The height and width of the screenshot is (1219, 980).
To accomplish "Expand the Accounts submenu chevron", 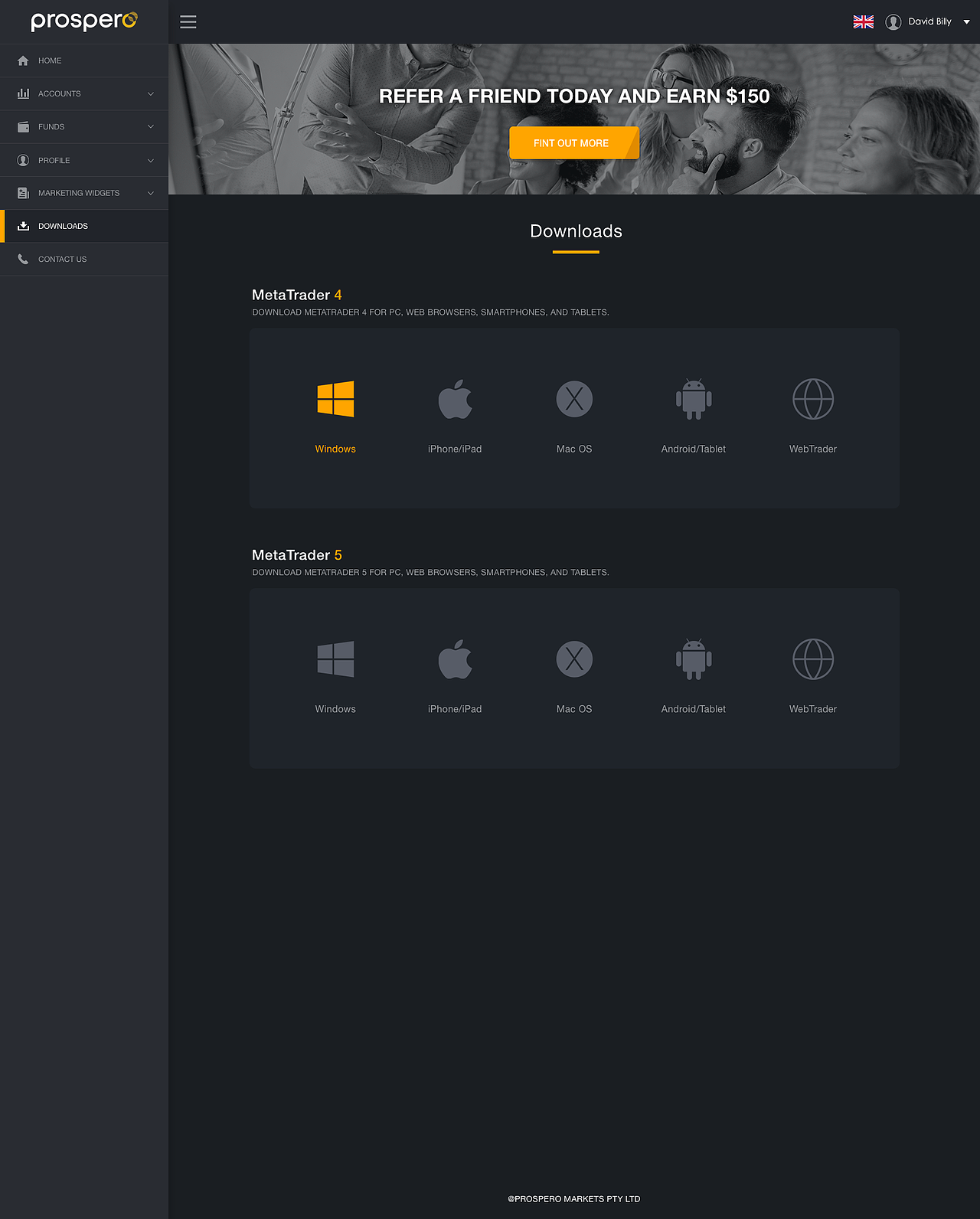I will tap(151, 93).
